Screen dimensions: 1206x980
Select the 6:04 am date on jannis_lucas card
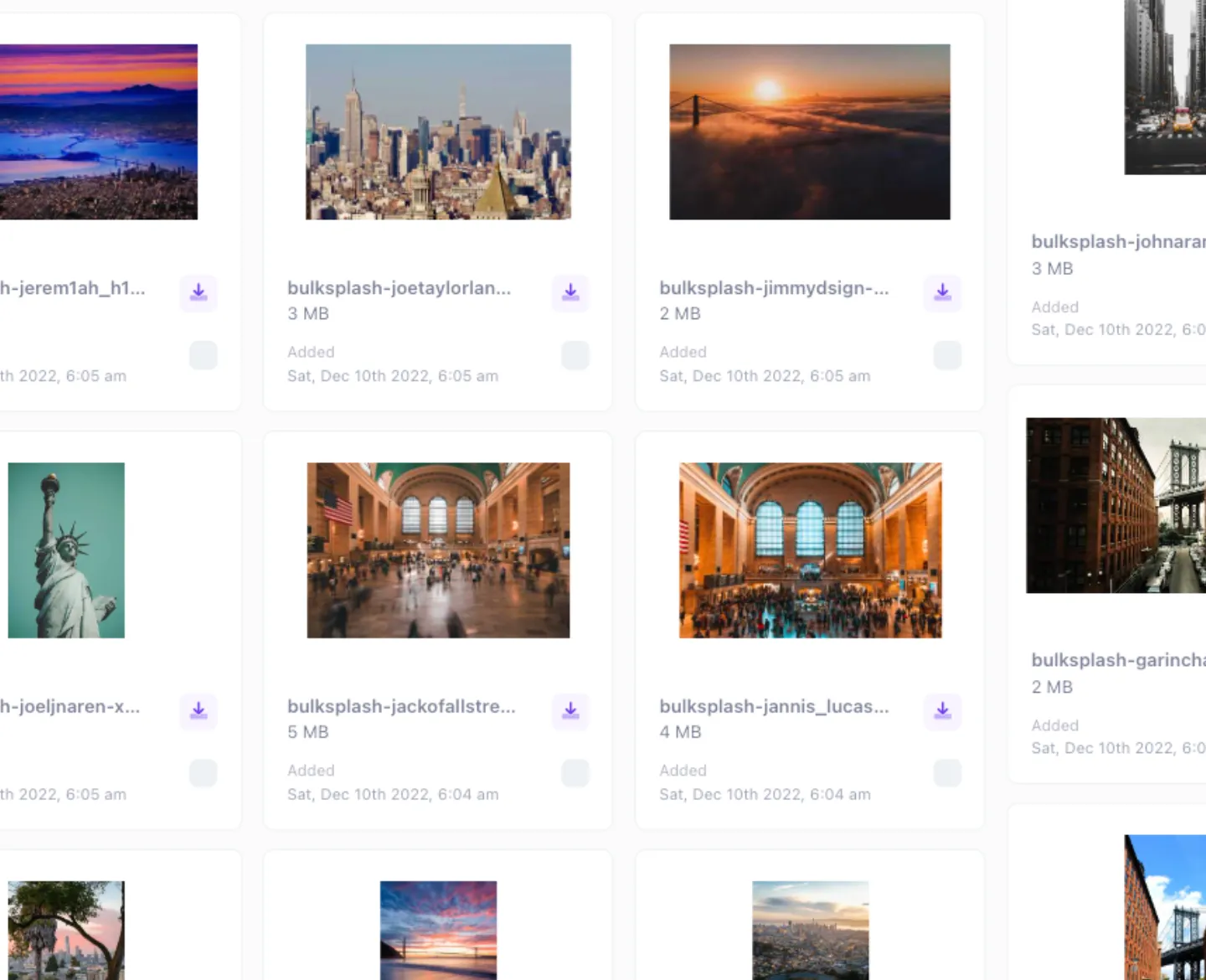765,794
